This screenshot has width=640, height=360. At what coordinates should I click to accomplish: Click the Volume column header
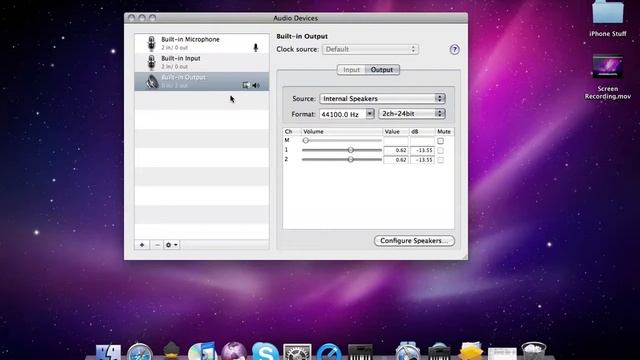342,131
